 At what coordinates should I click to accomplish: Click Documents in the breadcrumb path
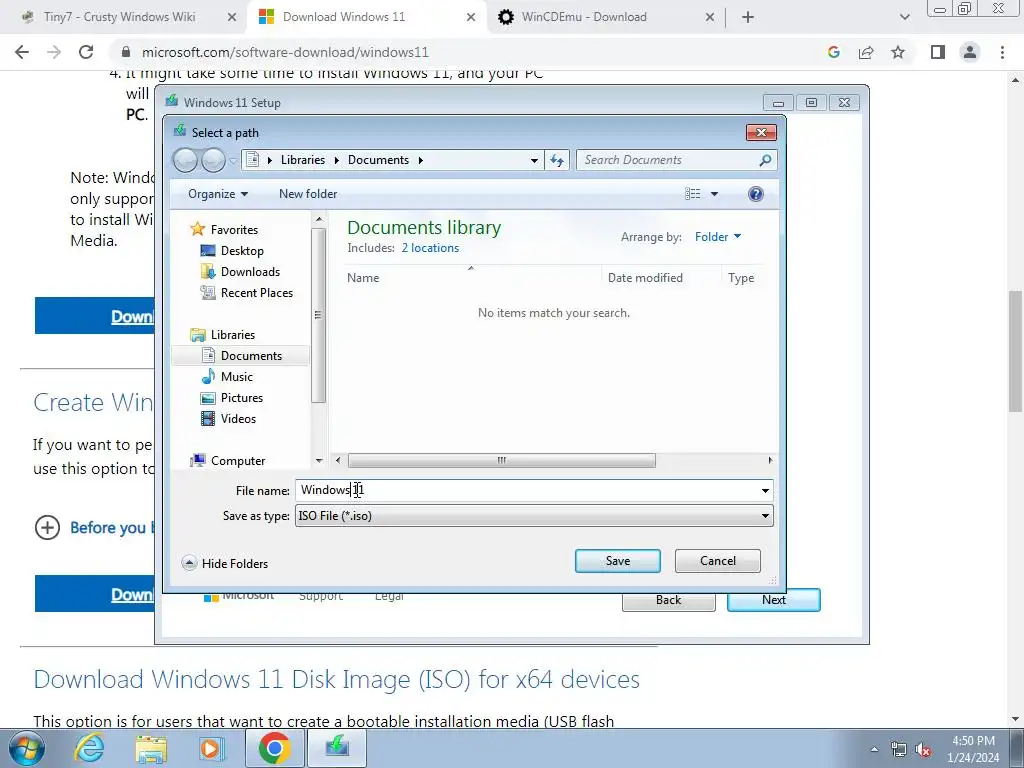click(x=378, y=160)
